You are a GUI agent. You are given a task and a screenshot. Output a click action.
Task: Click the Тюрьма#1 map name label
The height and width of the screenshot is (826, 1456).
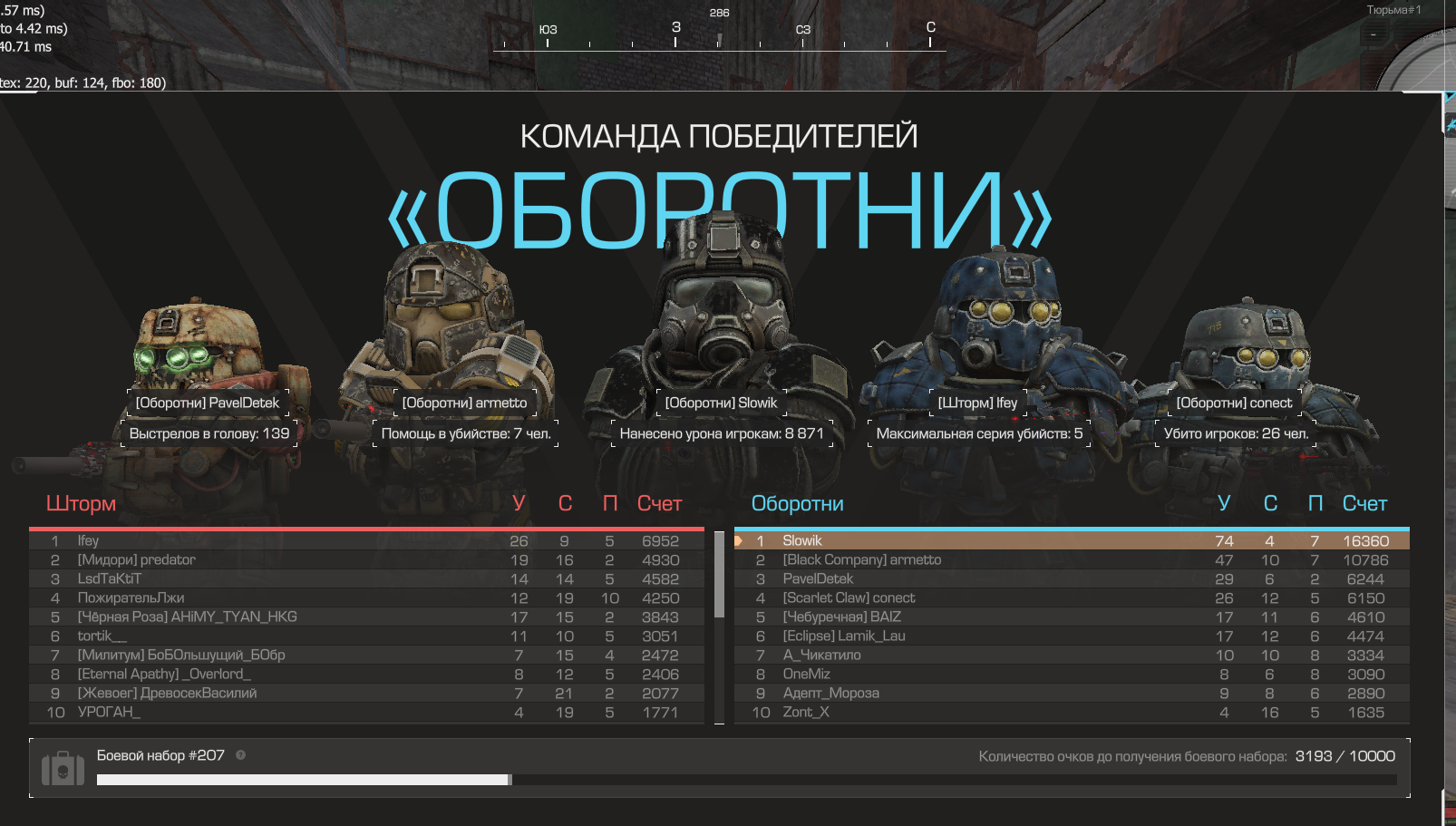(x=1393, y=10)
